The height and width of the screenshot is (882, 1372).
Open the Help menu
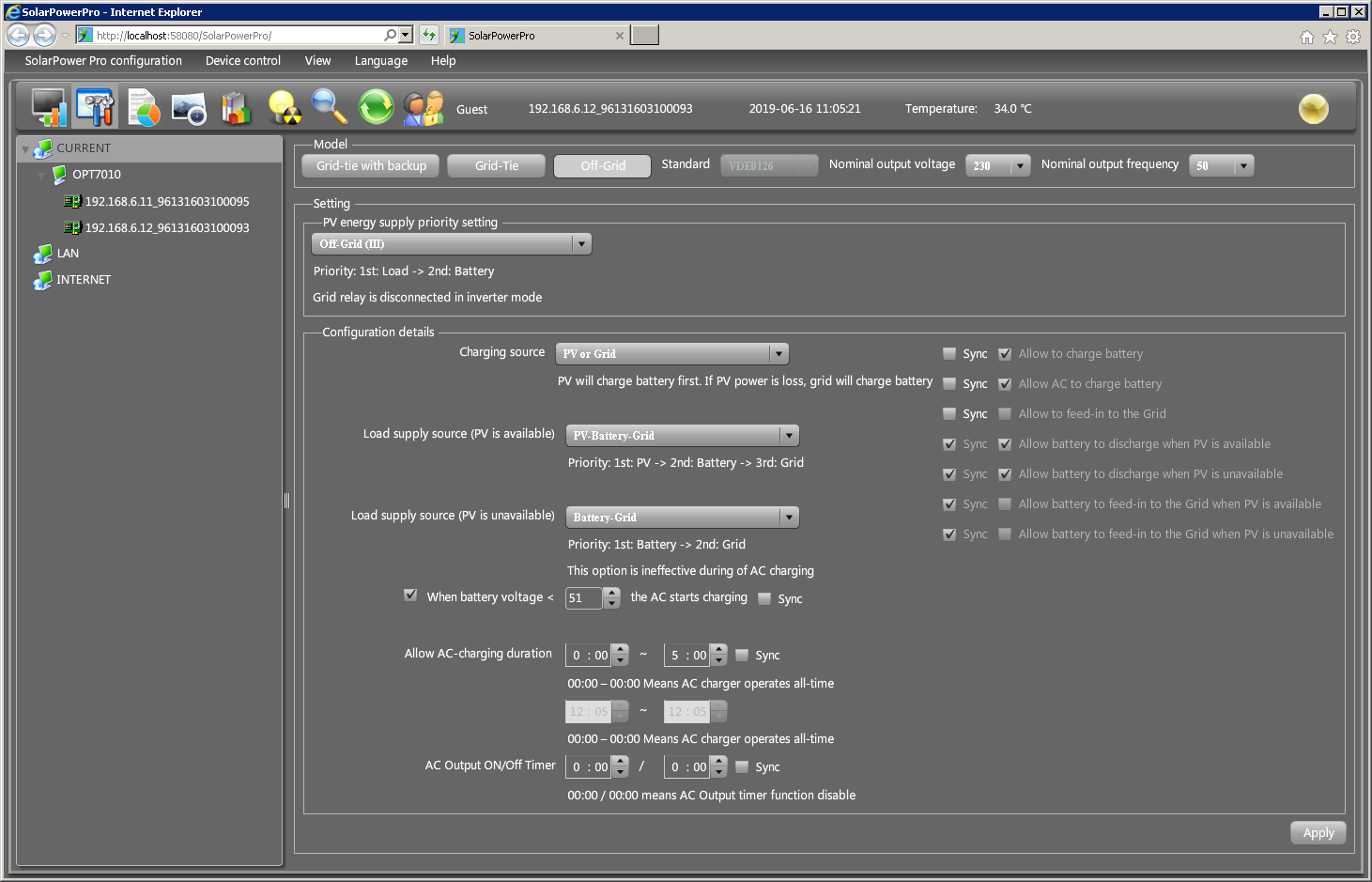click(443, 61)
